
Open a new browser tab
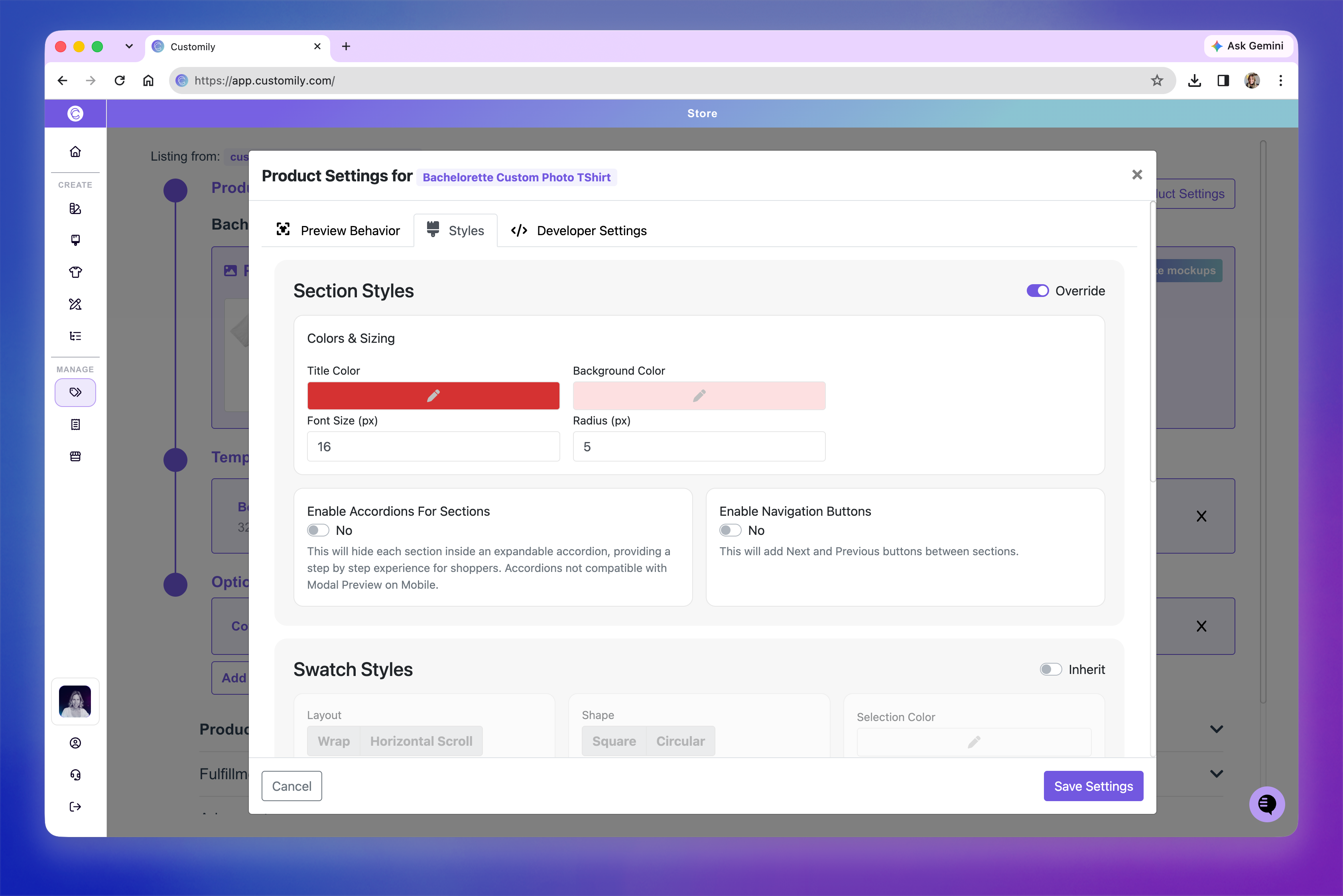tap(346, 46)
